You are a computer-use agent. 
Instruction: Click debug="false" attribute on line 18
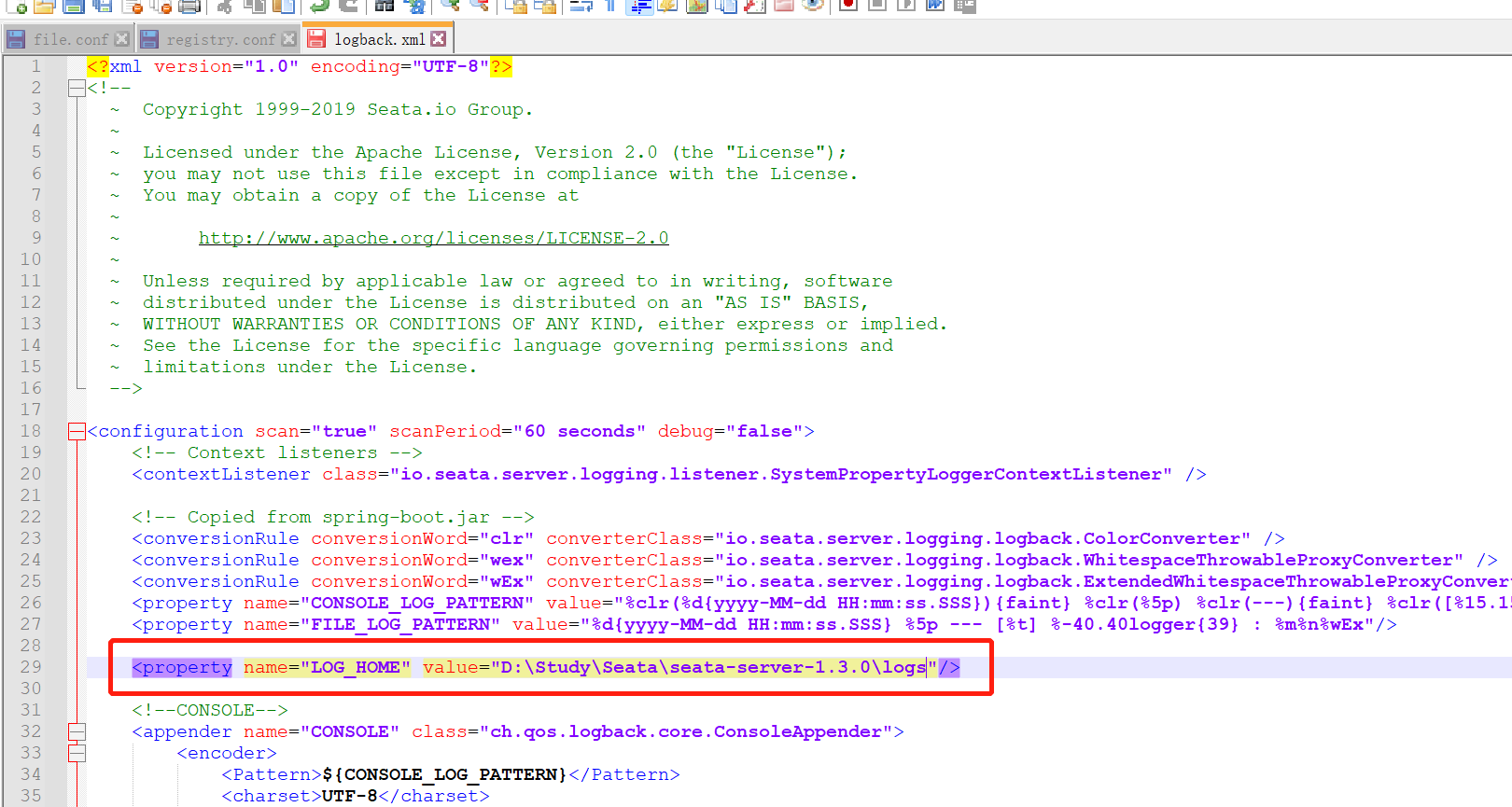click(x=730, y=431)
